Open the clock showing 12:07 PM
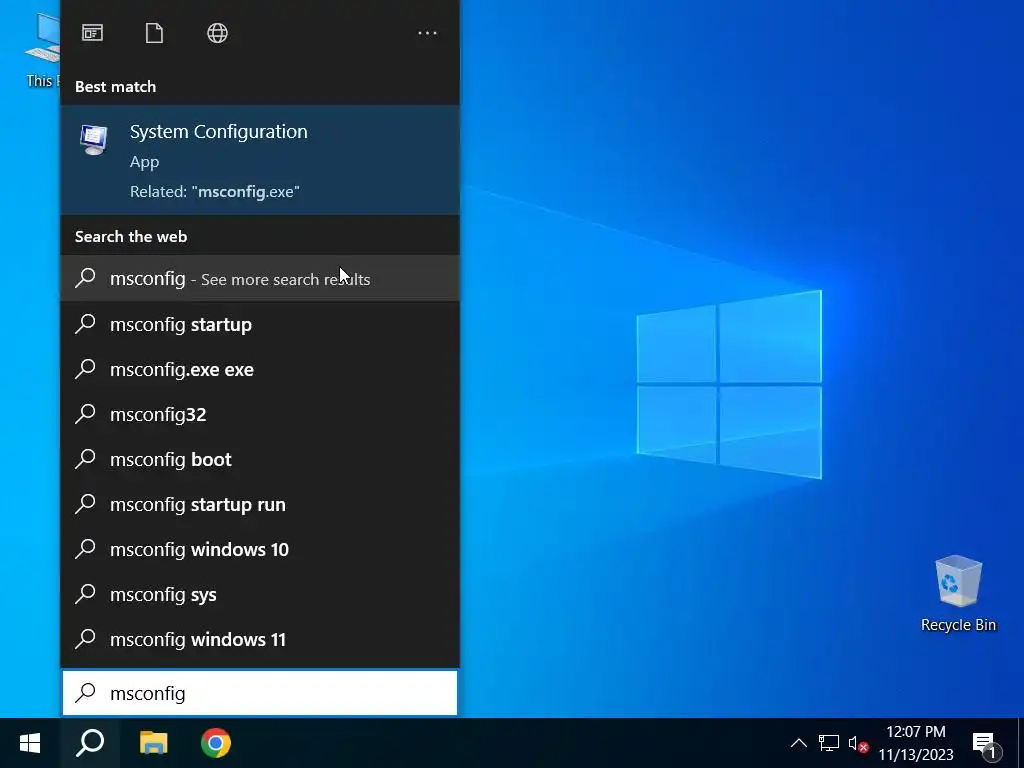Screen dimensions: 1024x768 coord(916,743)
